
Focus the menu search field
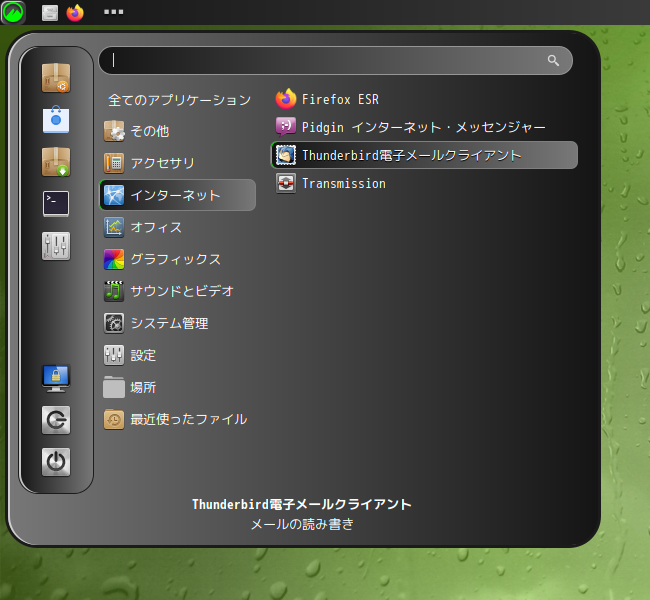click(336, 61)
